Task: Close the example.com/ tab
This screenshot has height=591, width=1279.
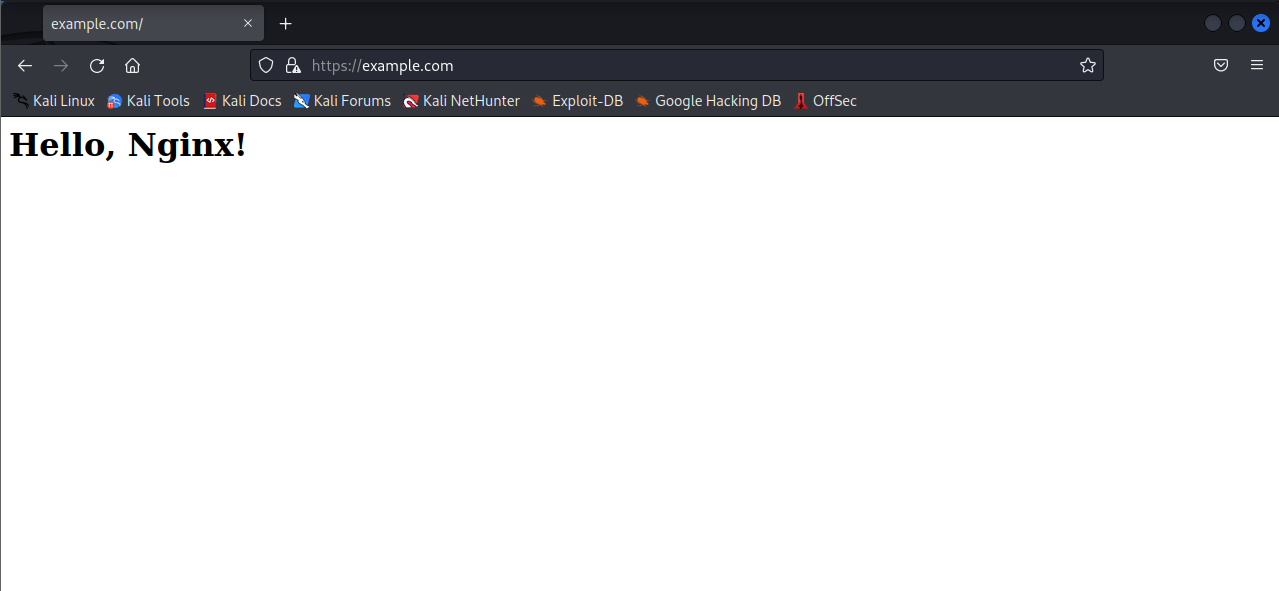Action: pyautogui.click(x=248, y=24)
